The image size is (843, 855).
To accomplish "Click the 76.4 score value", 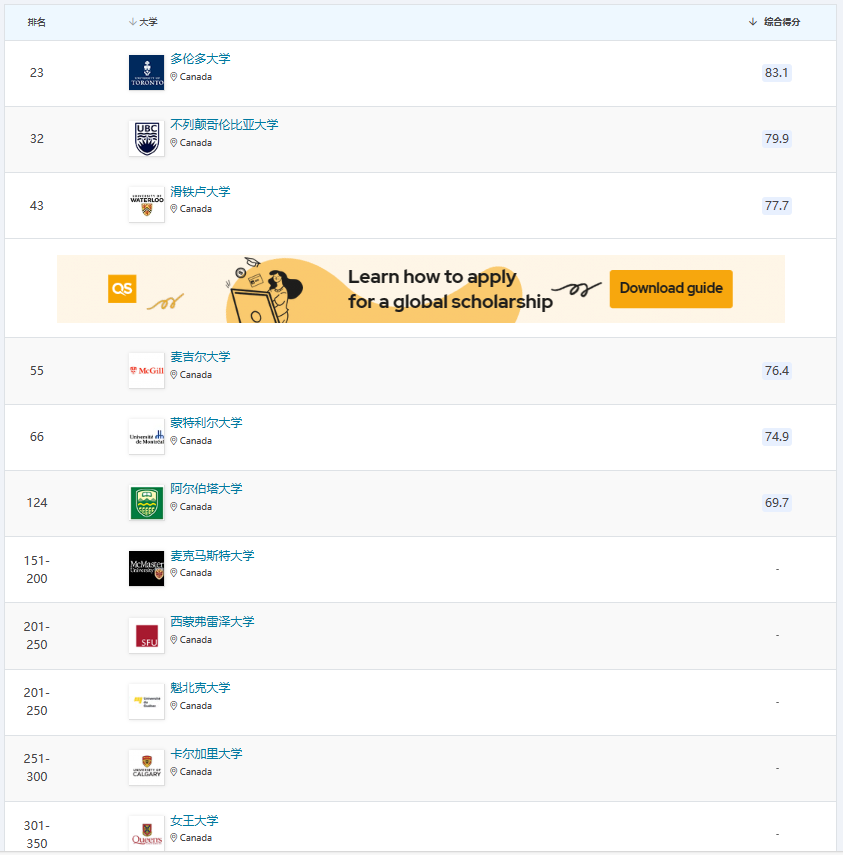I will coord(776,371).
